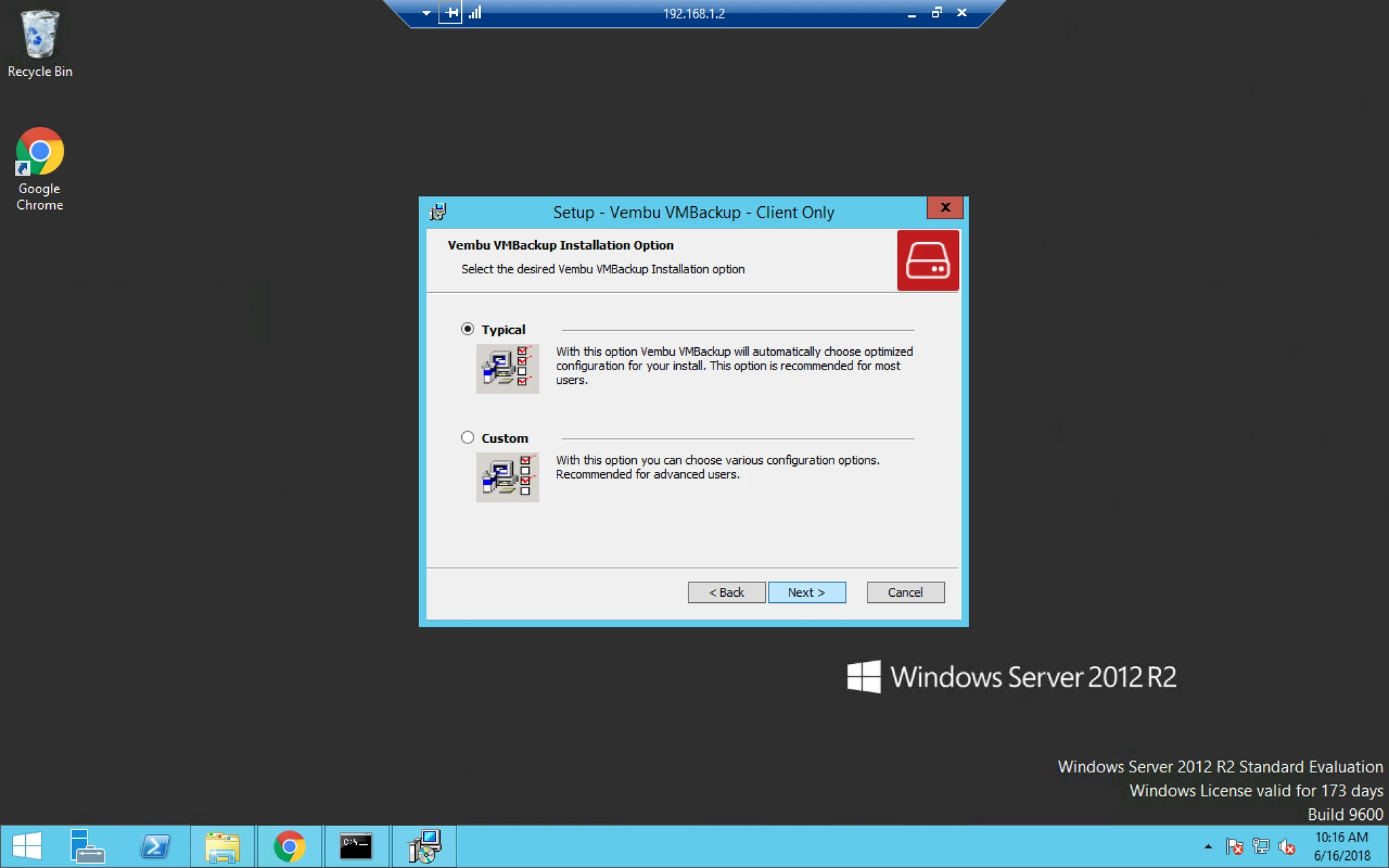Select the Custom installation radio button
Viewport: 1389px width, 868px height.
tap(467, 437)
